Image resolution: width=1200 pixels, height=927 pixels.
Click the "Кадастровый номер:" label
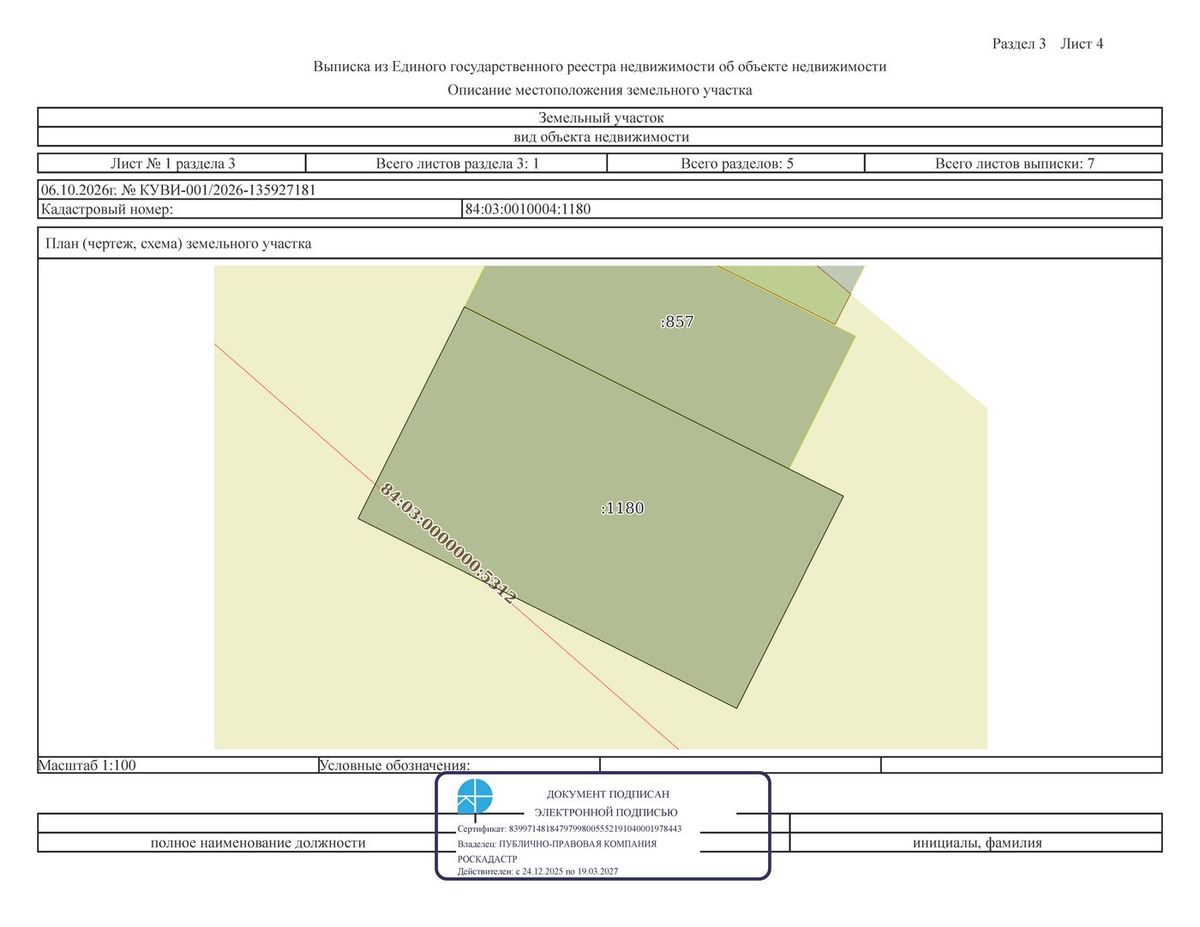point(107,209)
